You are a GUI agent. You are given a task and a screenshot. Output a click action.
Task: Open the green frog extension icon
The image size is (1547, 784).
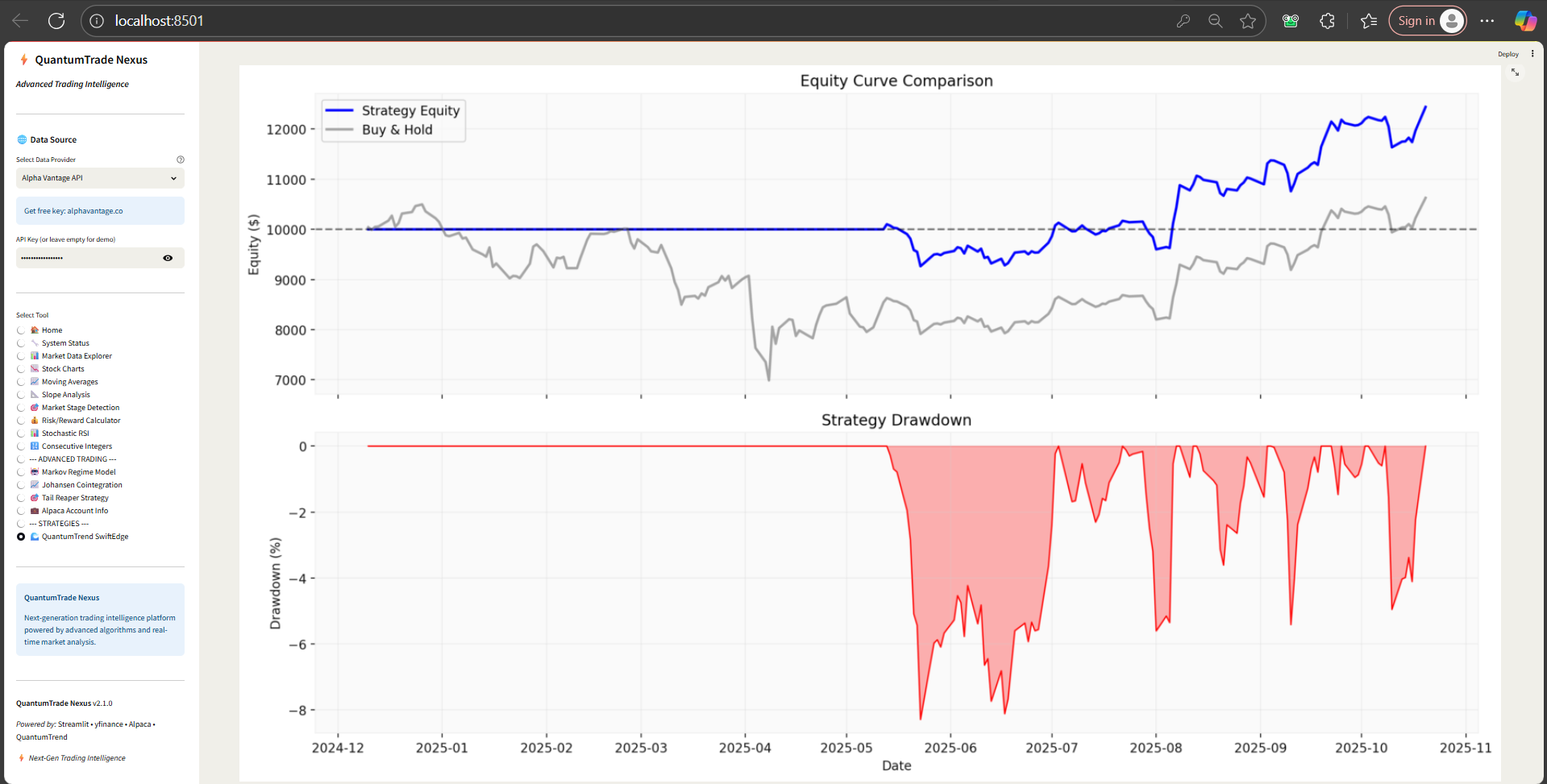click(x=1291, y=21)
